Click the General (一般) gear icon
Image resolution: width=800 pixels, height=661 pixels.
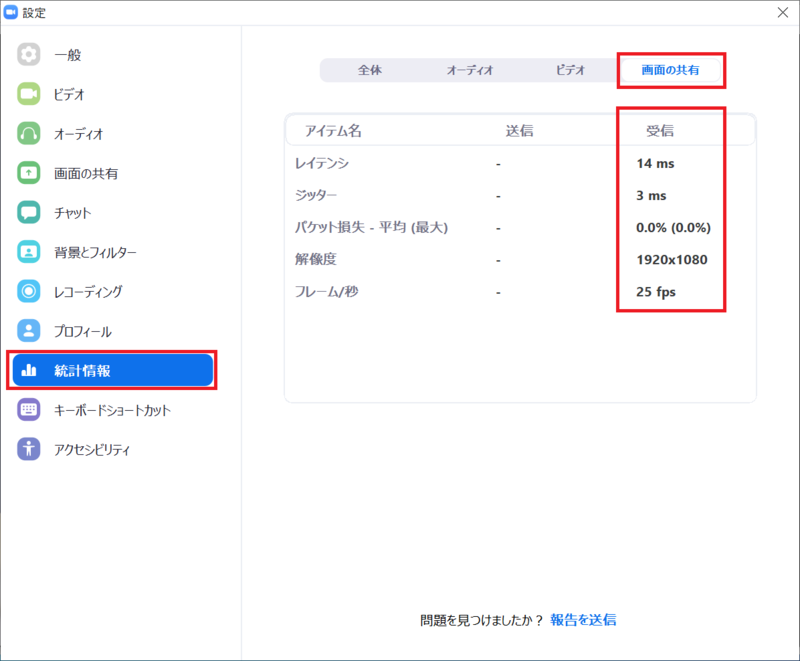[x=29, y=54]
